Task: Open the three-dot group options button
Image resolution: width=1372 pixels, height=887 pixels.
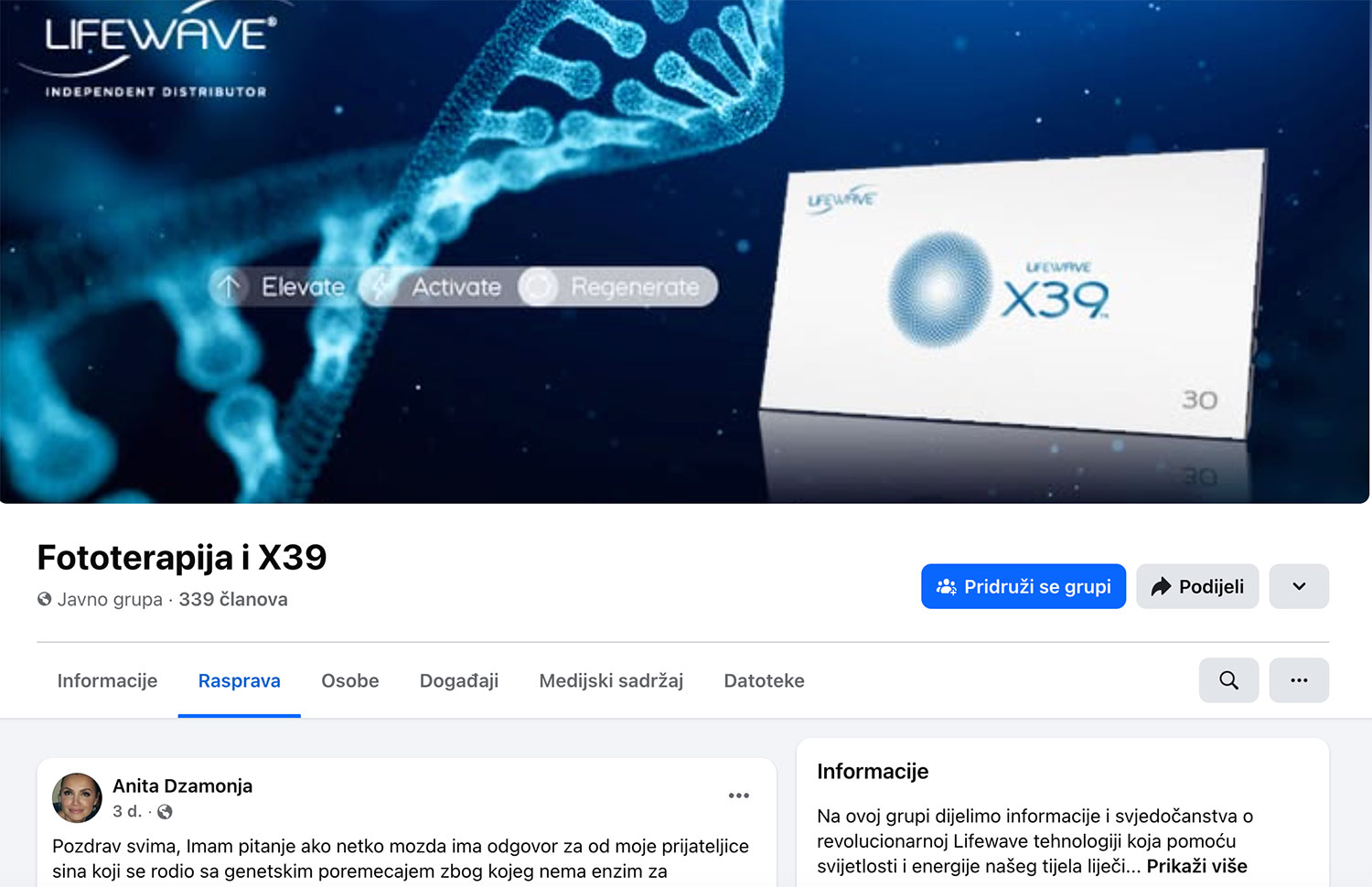Action: click(x=1299, y=680)
